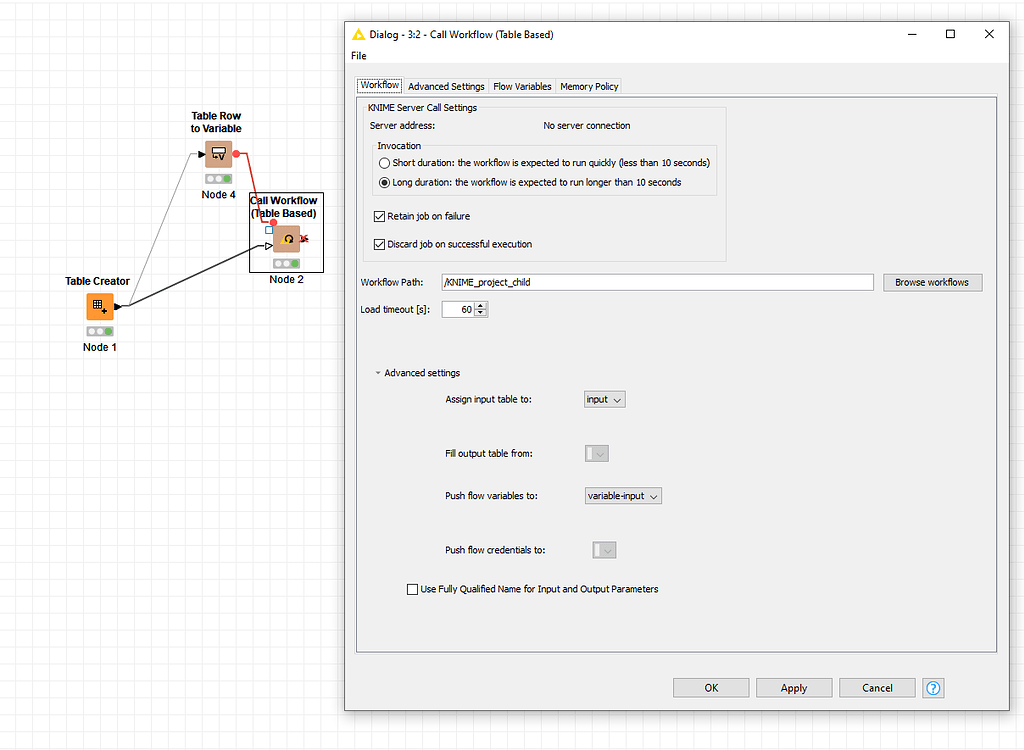Click Node 1's traffic light status indicator
This screenshot has width=1024, height=750.
pyautogui.click(x=99, y=331)
